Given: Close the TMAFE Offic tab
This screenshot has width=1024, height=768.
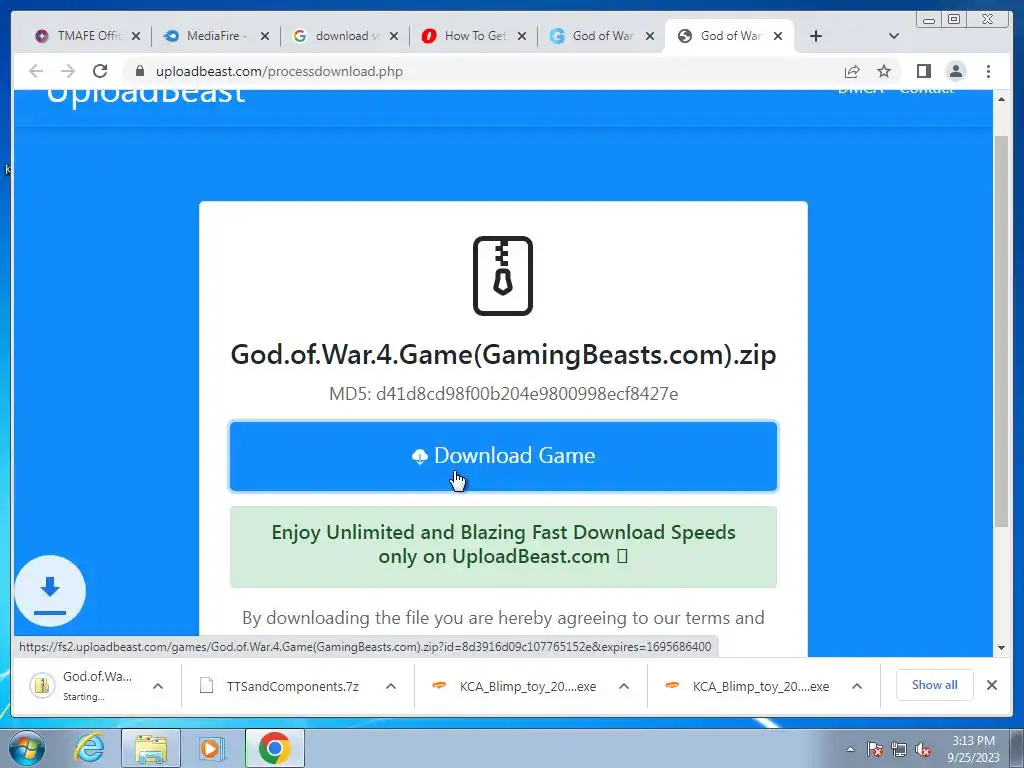Looking at the screenshot, I should (x=136, y=36).
